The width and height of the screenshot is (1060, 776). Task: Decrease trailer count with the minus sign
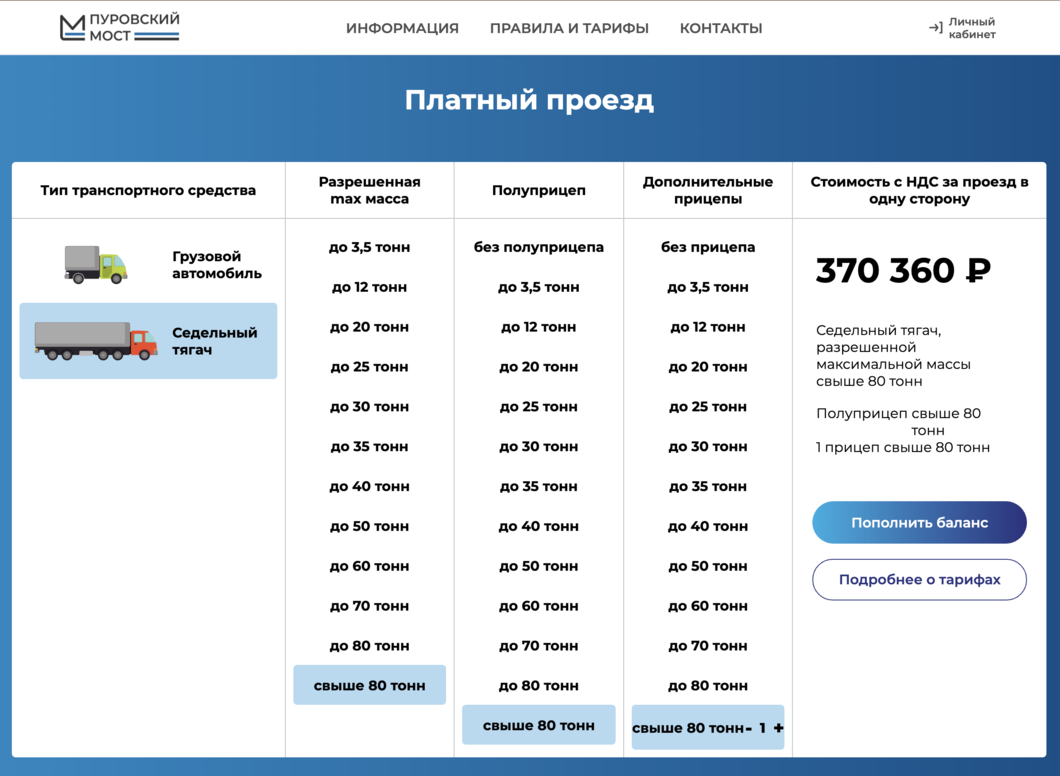click(748, 729)
